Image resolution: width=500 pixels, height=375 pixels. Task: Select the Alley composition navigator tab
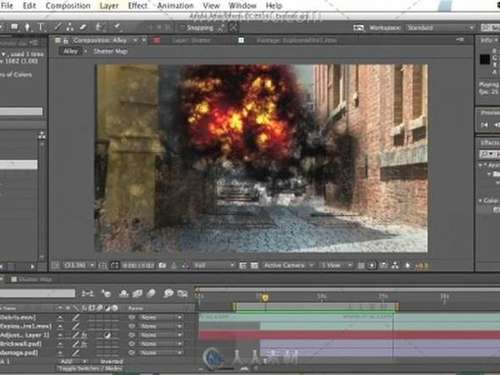70,51
